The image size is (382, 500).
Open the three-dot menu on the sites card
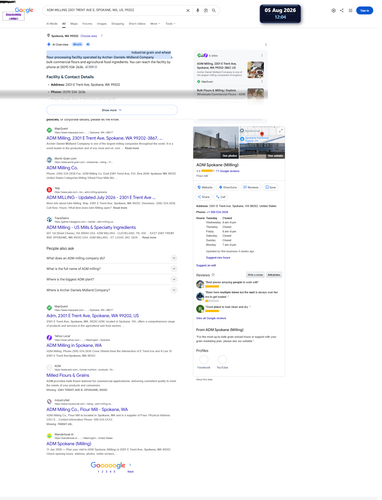point(262,55)
